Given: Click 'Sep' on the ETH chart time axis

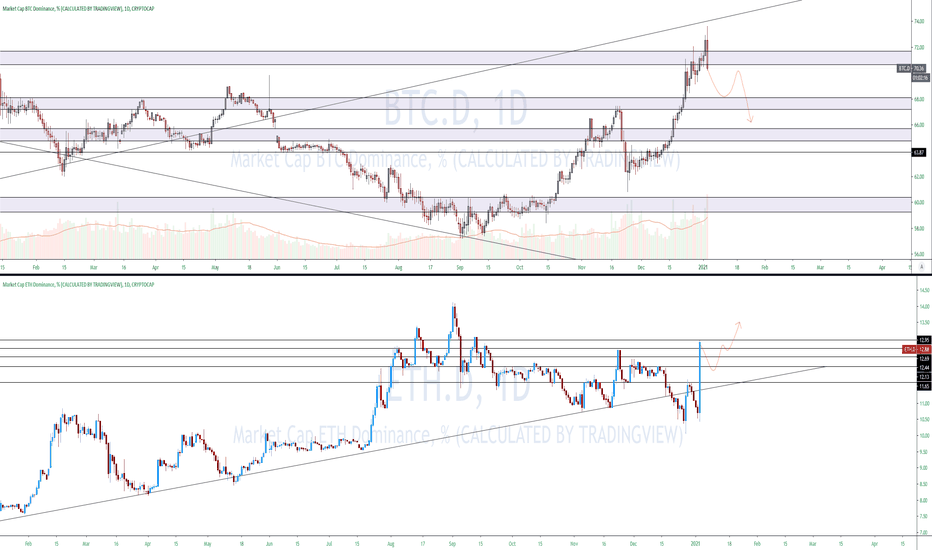Looking at the screenshot, I should [452, 543].
